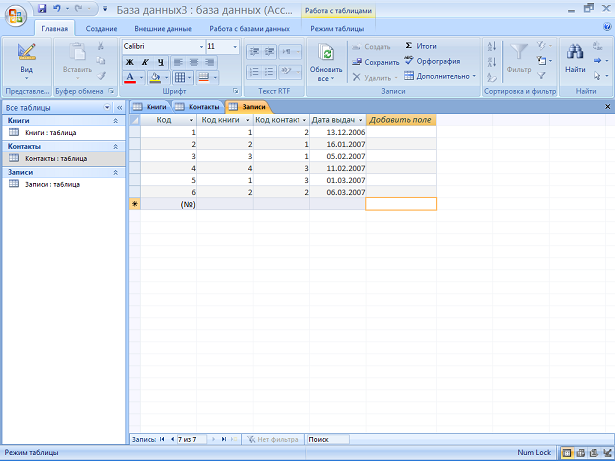Collapse the Записи group

tap(116, 173)
